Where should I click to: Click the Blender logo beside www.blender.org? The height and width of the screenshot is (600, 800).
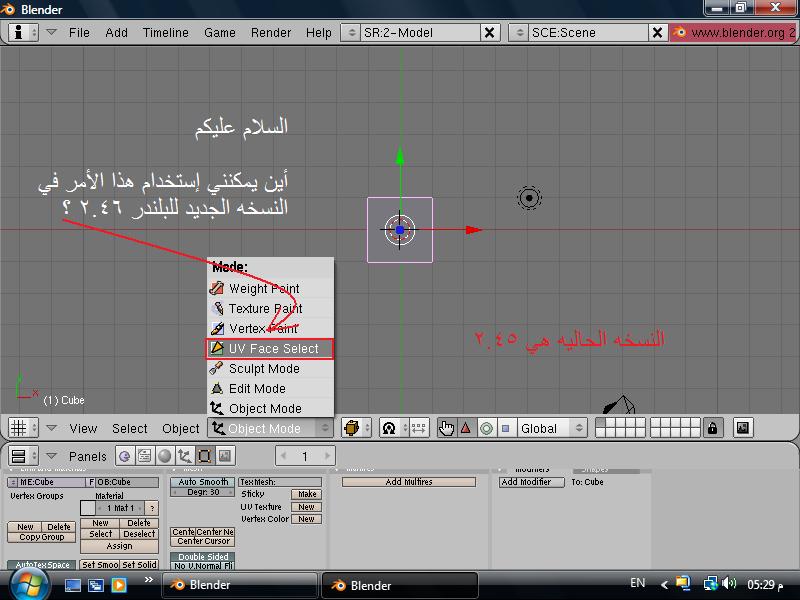(680, 32)
